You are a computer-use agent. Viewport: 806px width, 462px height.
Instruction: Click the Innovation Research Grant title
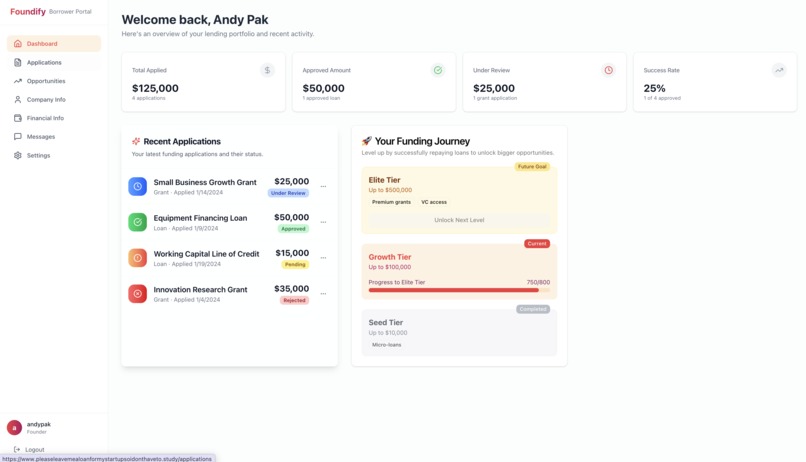tap(200, 289)
